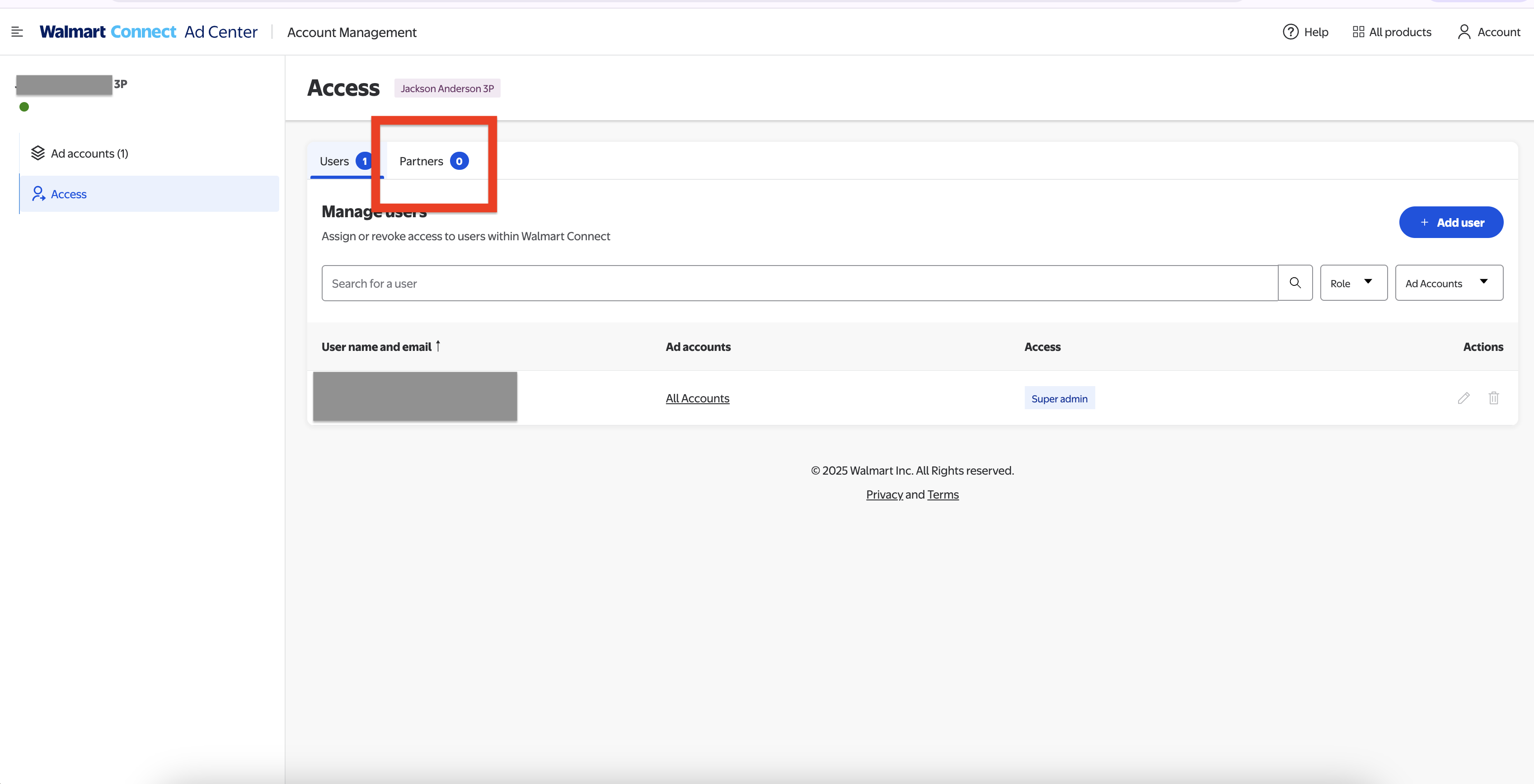Open the Ad Accounts filter dropdown

[1450, 283]
